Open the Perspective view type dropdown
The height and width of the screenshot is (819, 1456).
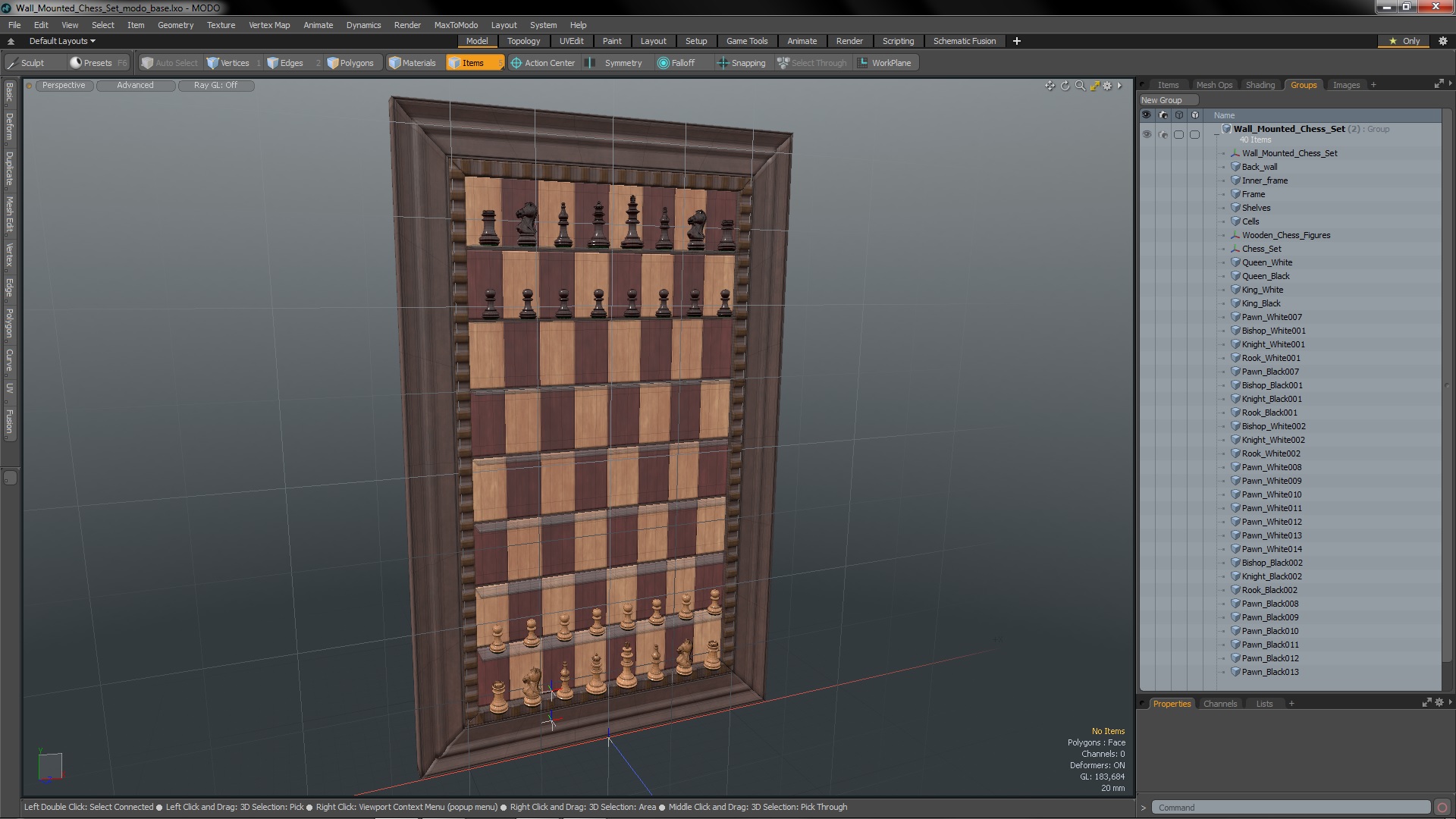pyautogui.click(x=64, y=85)
